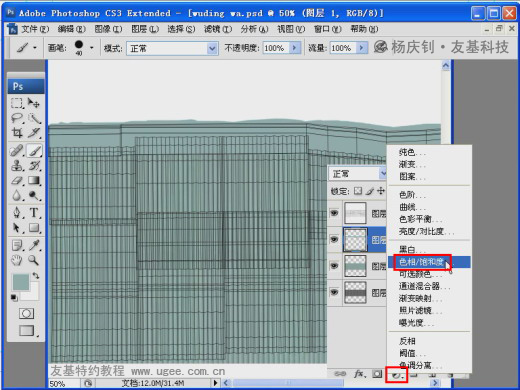Select the Horizontal Type tool

pos(34,213)
